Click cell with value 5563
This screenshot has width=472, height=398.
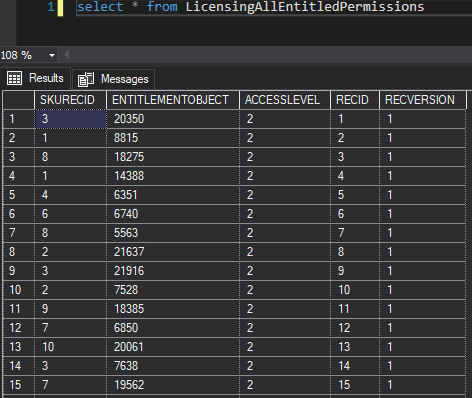tap(173, 233)
